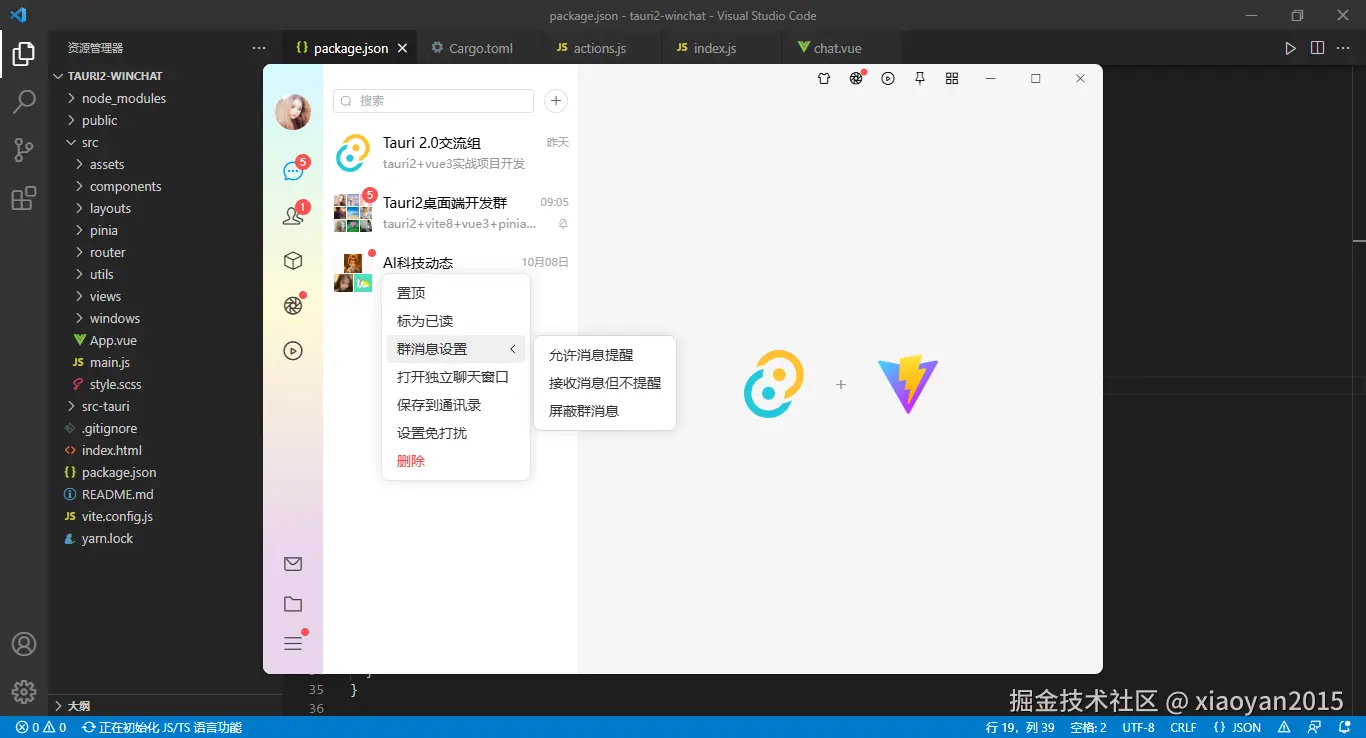Choose 删除 in context menu
This screenshot has width=1366, height=738.
[x=455, y=461]
